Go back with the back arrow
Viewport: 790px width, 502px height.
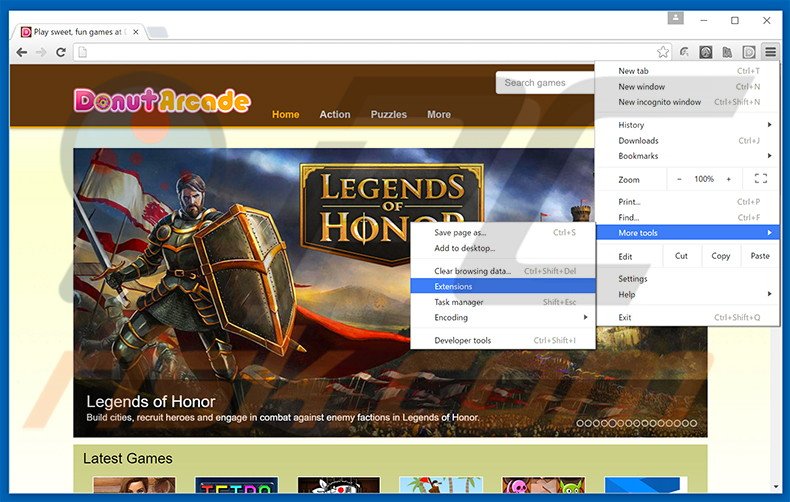(22, 52)
